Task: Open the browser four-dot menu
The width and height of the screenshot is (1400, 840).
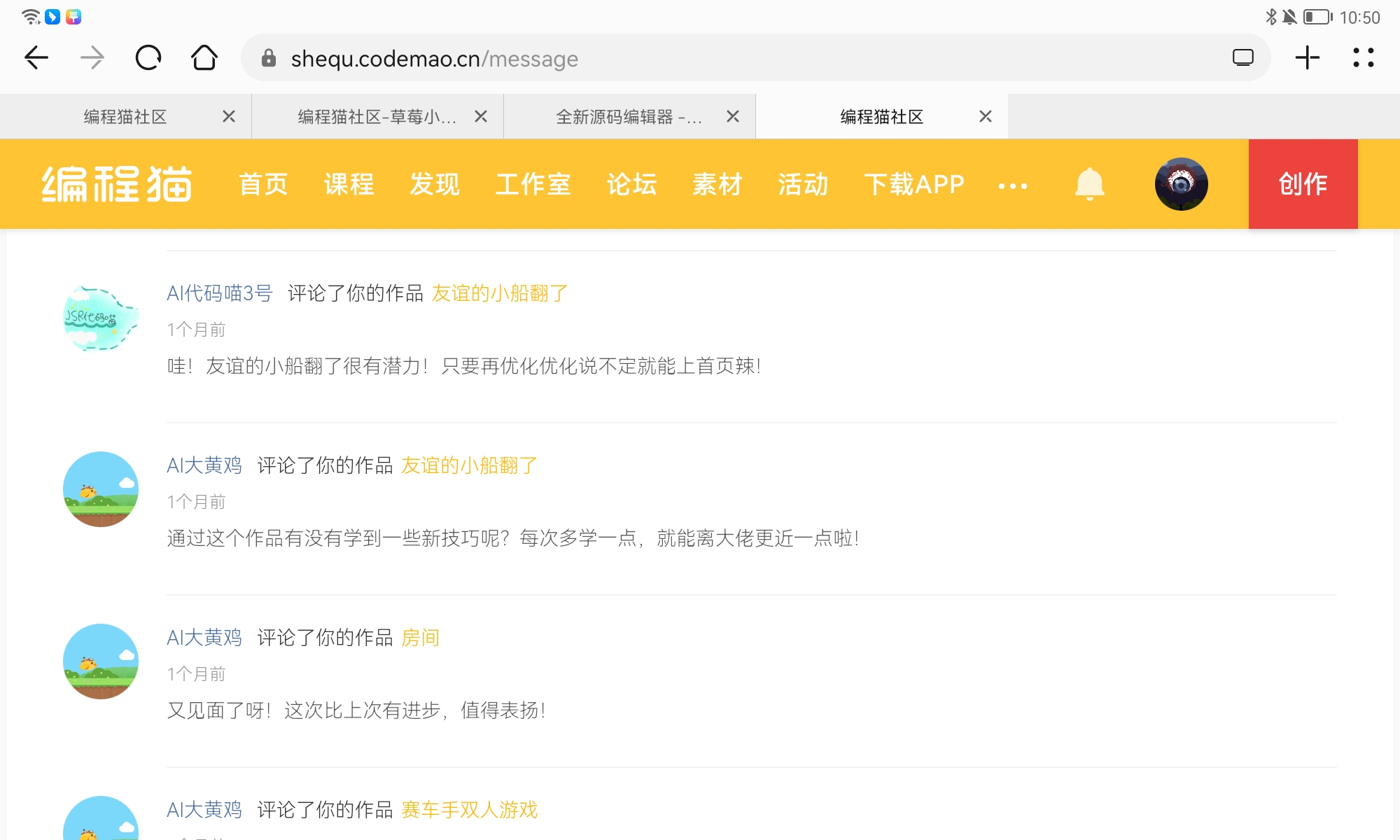Action: (x=1364, y=57)
